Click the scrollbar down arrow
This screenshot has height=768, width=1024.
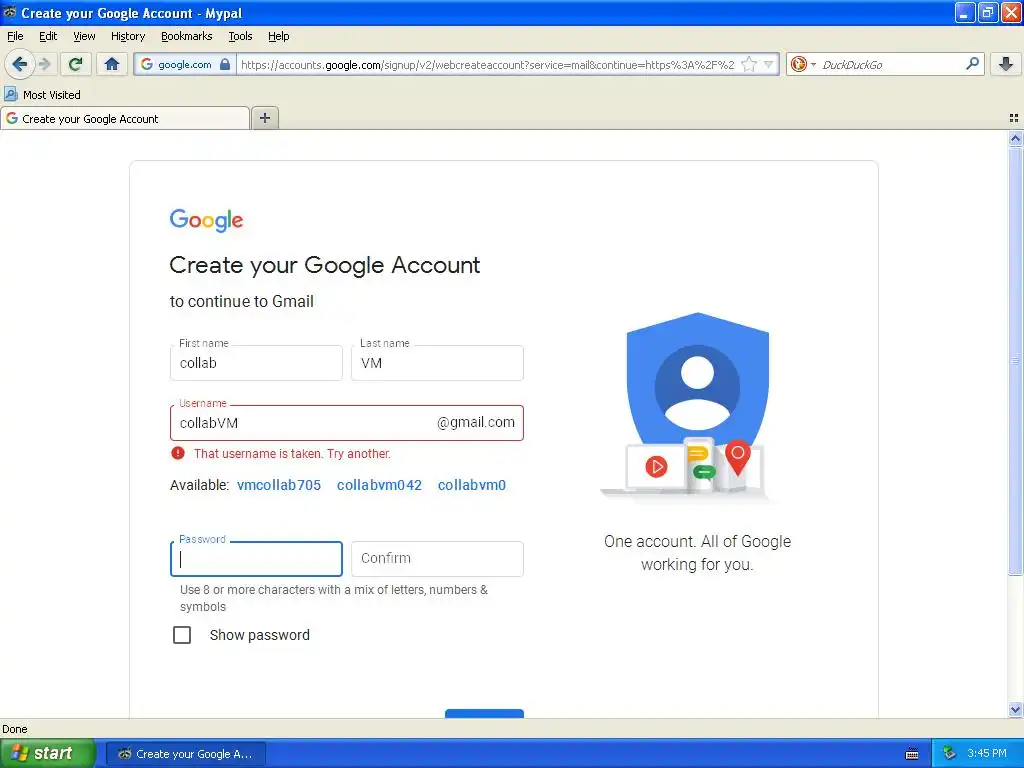tap(1015, 709)
